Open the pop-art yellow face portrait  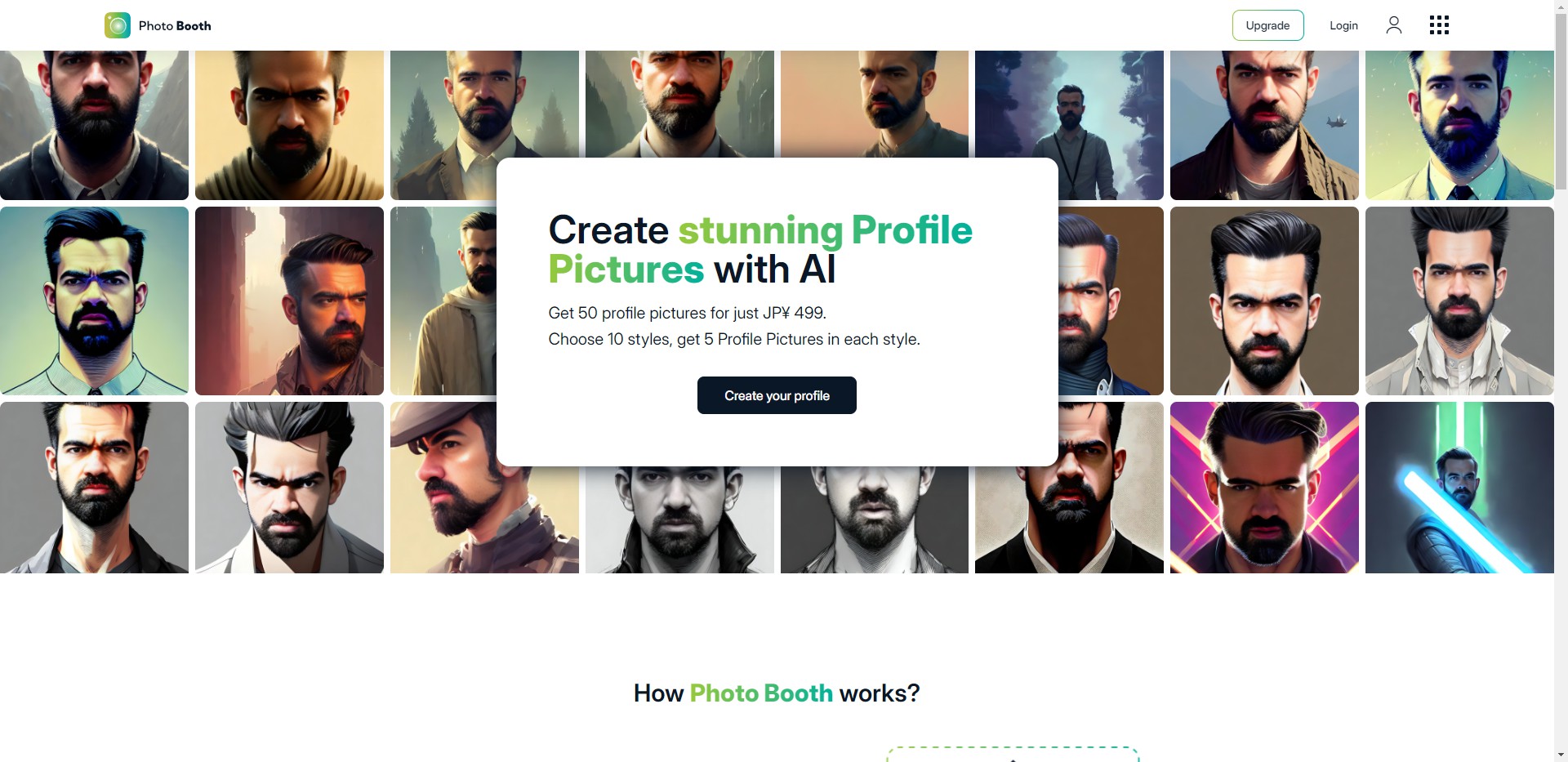(x=94, y=301)
